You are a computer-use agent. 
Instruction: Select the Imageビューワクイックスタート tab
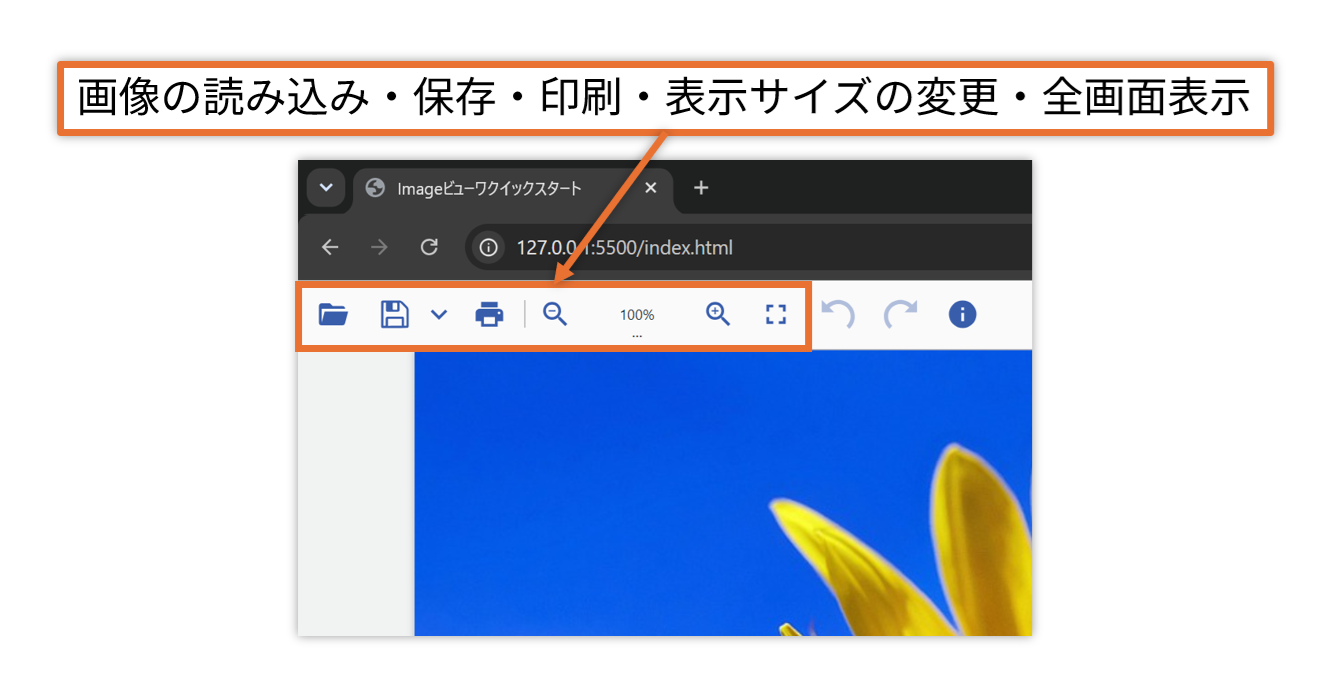coord(513,188)
